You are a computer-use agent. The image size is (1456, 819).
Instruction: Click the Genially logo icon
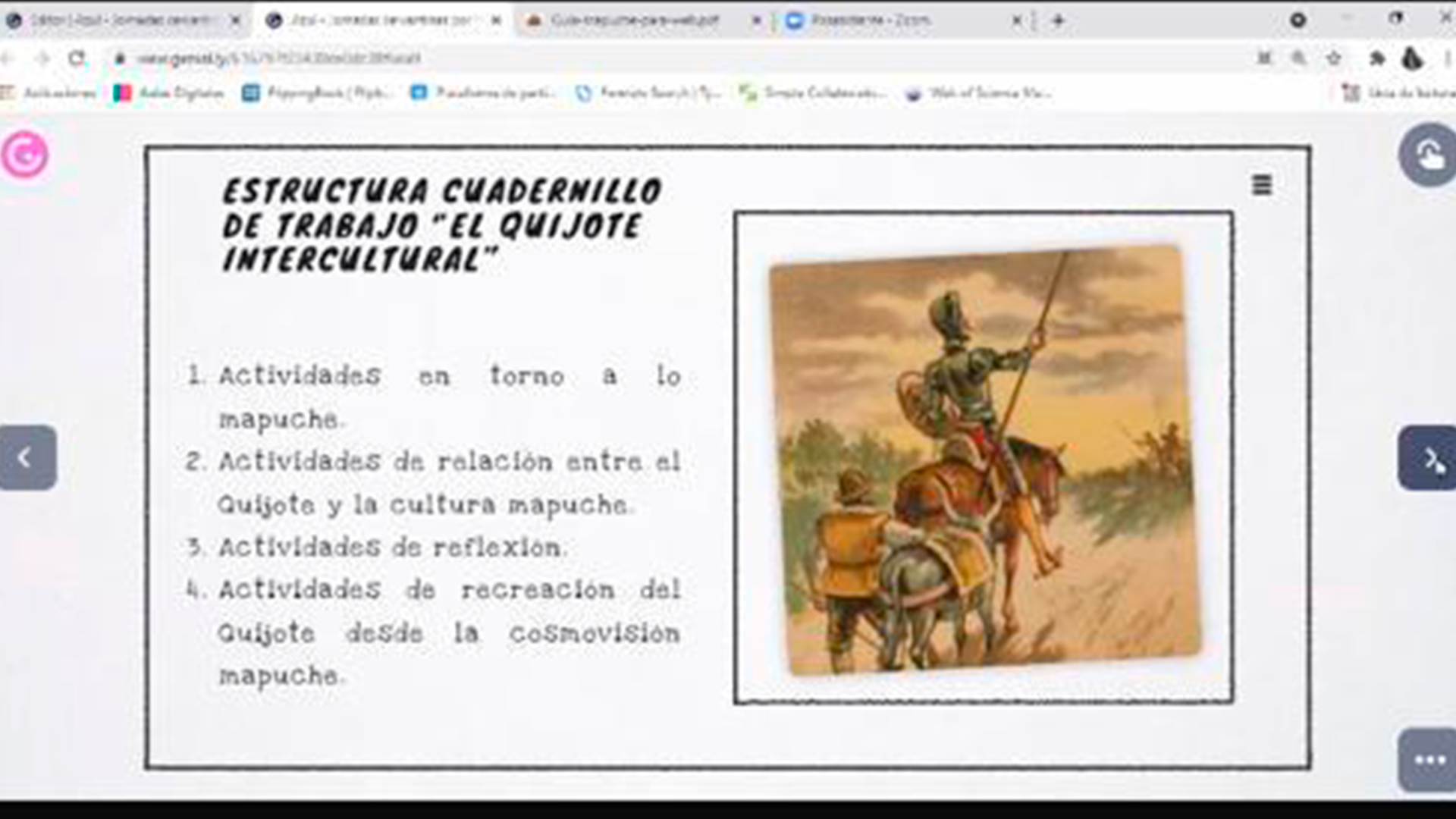pyautogui.click(x=24, y=155)
